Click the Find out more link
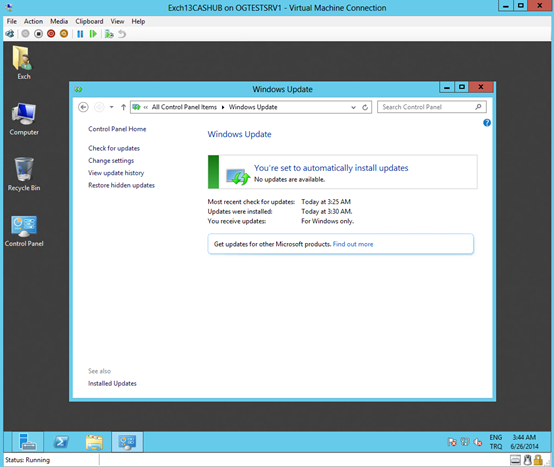The image size is (554, 467). (x=353, y=244)
